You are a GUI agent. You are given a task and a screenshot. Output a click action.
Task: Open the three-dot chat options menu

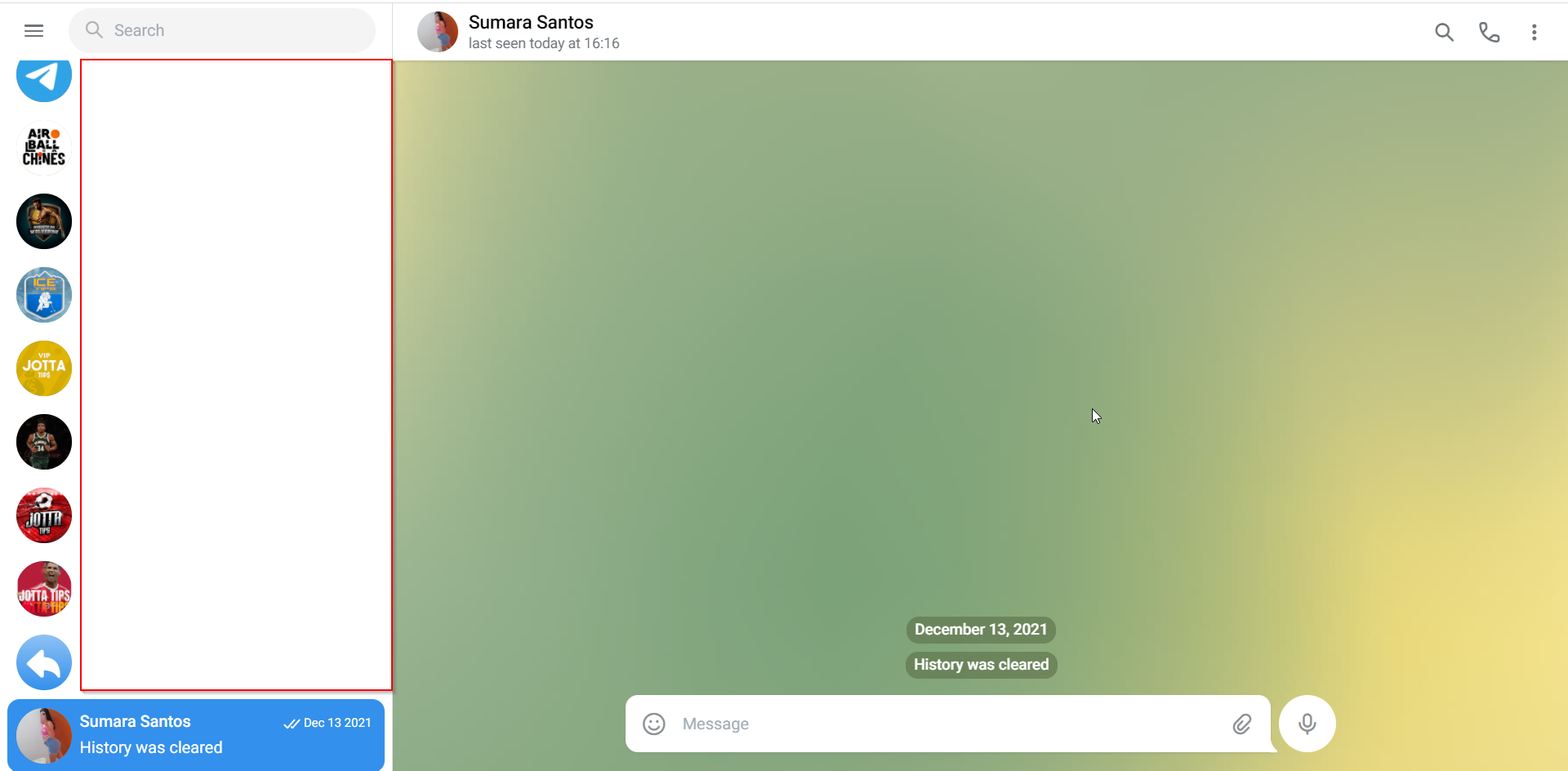click(1534, 32)
